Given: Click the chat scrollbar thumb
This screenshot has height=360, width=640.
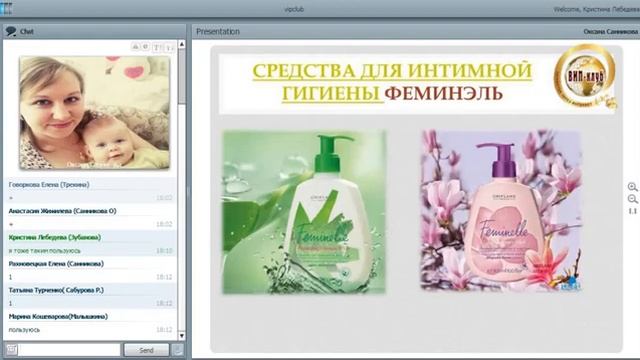Looking at the screenshot, I should coord(182,76).
